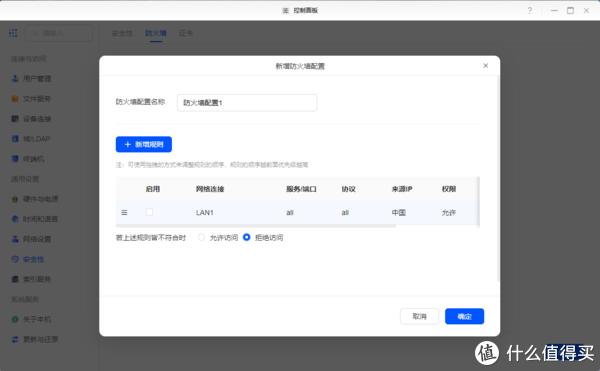Click the 更新与还原 sidebar icon
Viewport: 600px width, 371px height.
click(x=15, y=339)
